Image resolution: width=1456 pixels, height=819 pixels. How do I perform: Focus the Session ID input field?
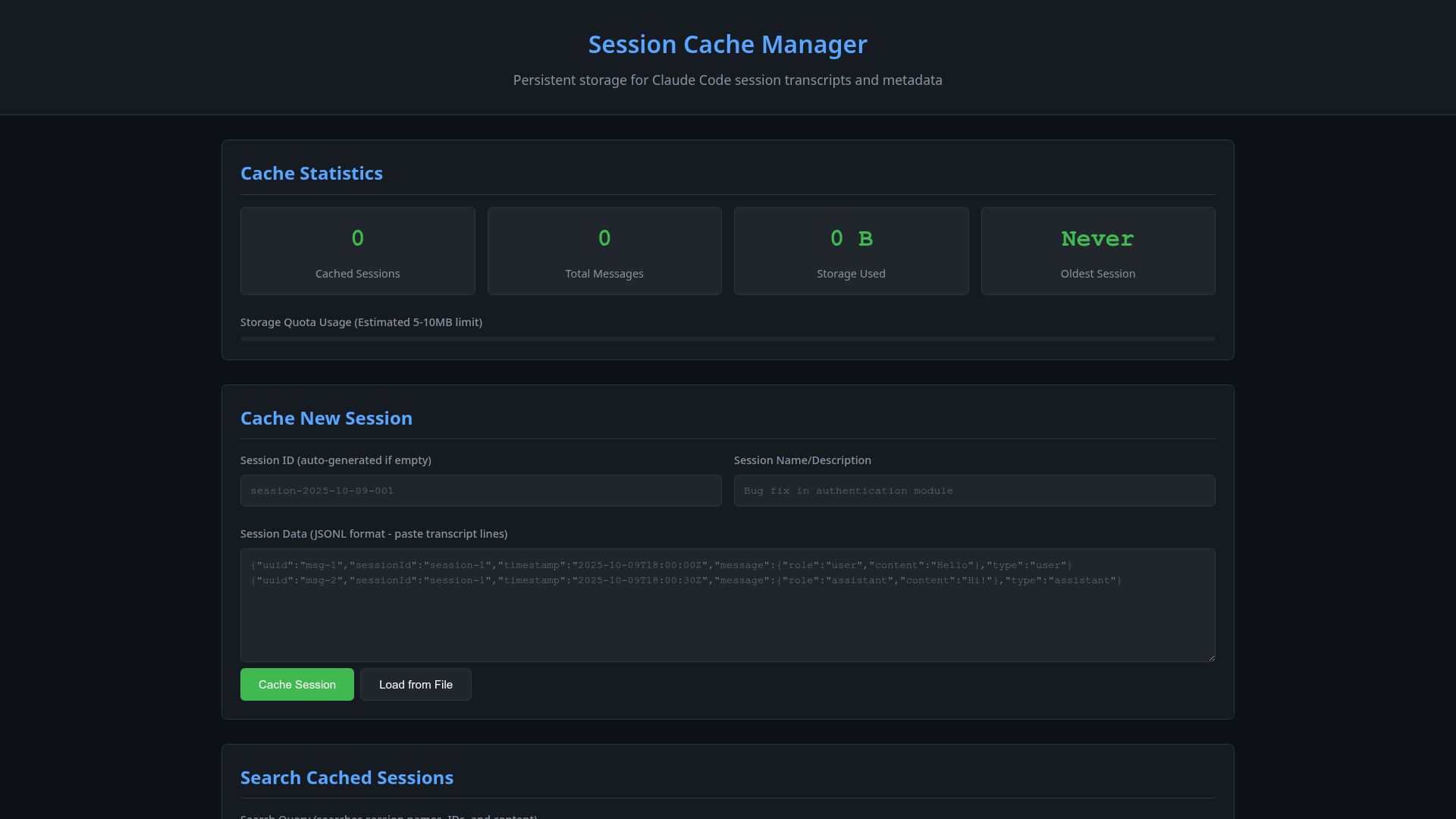481,491
